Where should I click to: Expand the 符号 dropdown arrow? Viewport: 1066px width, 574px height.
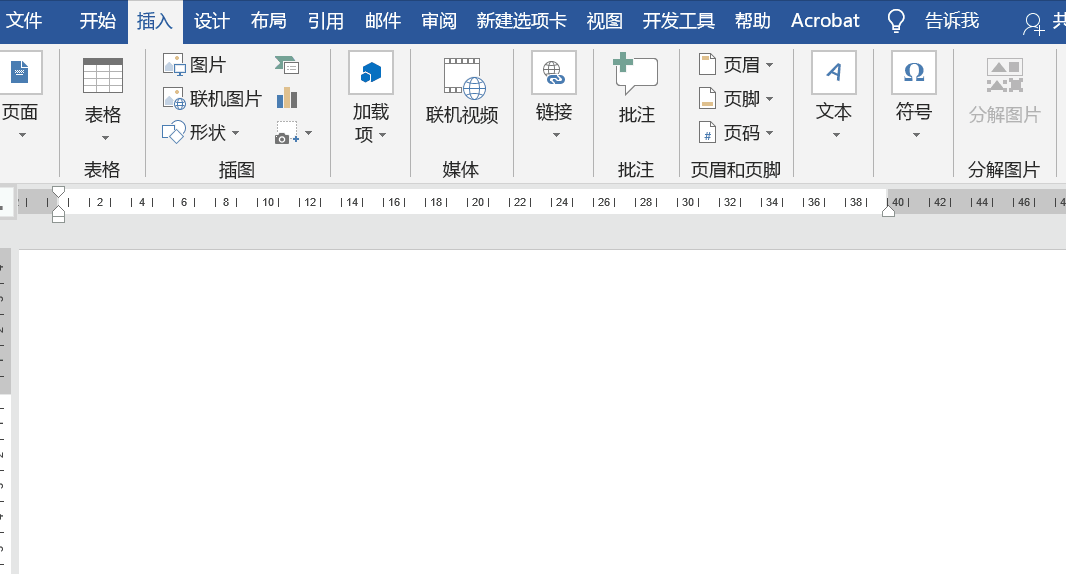click(x=916, y=135)
